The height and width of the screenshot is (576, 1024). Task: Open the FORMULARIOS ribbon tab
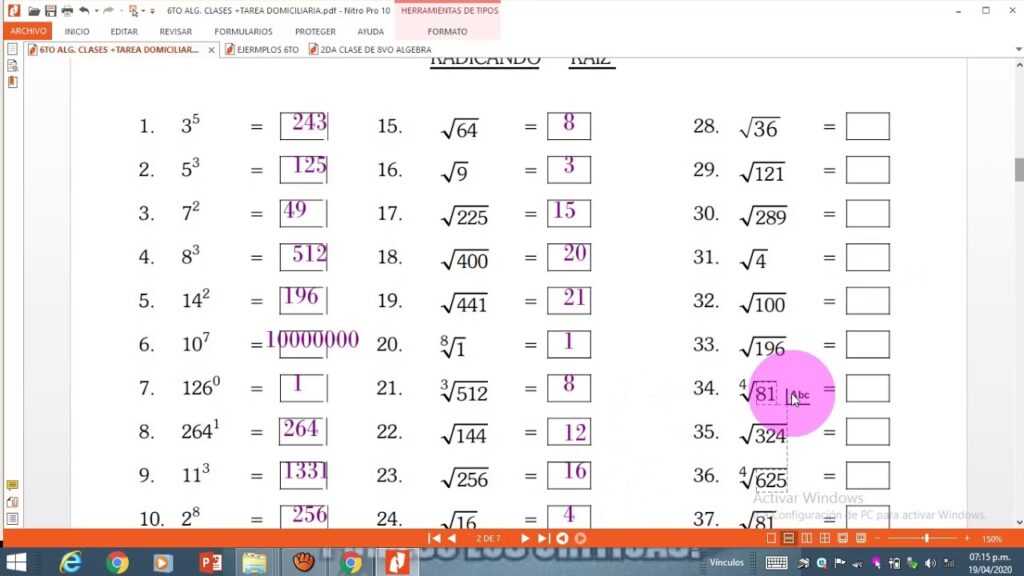pos(243,31)
